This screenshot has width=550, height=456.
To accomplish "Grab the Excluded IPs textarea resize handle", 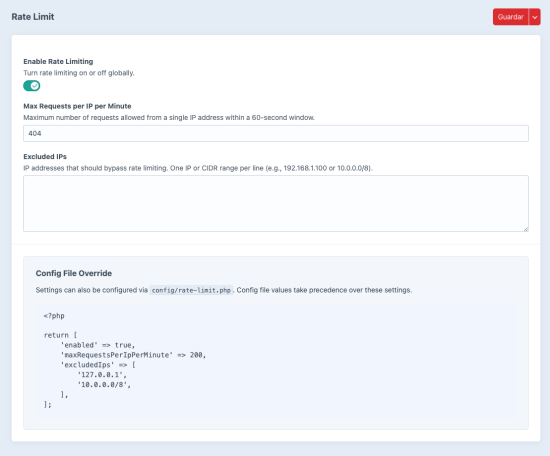I will 525,229.
